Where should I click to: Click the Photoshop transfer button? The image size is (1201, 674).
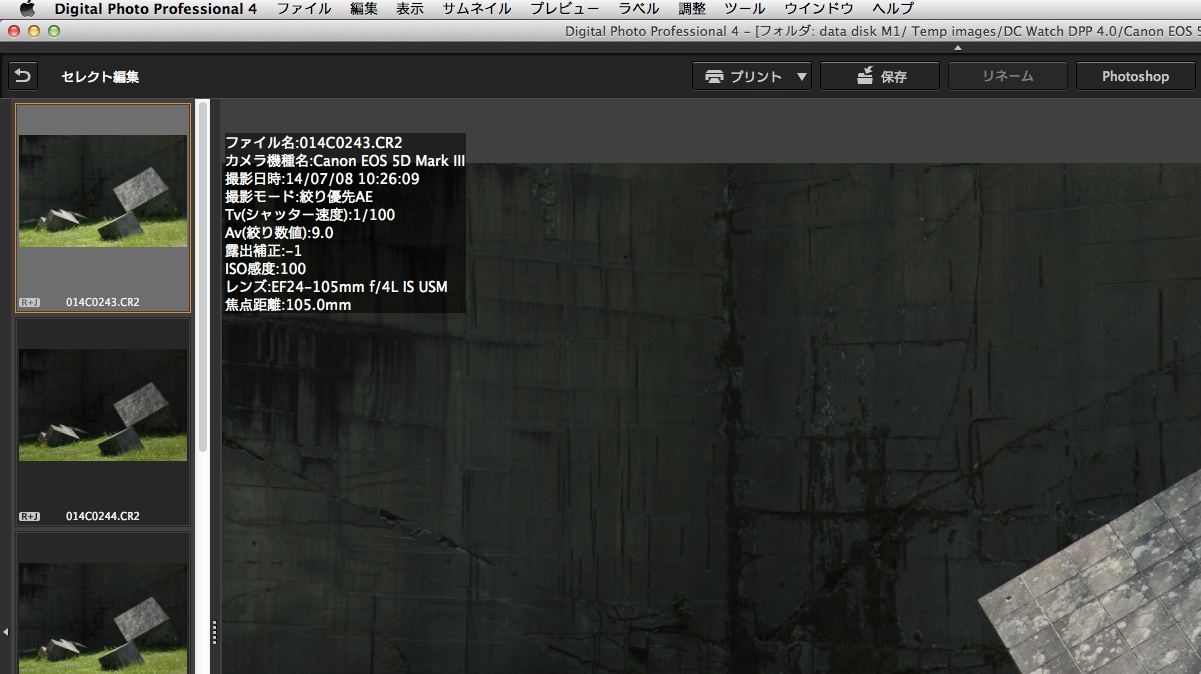click(x=1136, y=76)
